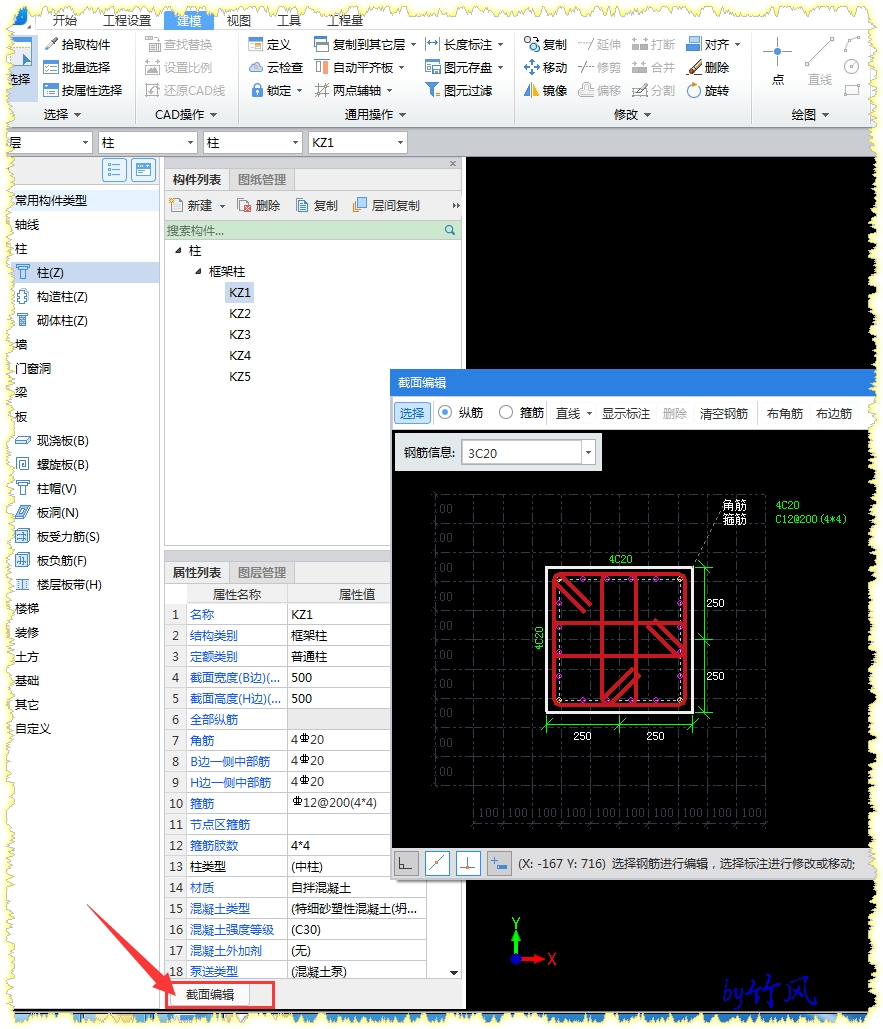The height and width of the screenshot is (1029, 883).
Task: Click the 布边筋 button
Action: click(834, 413)
